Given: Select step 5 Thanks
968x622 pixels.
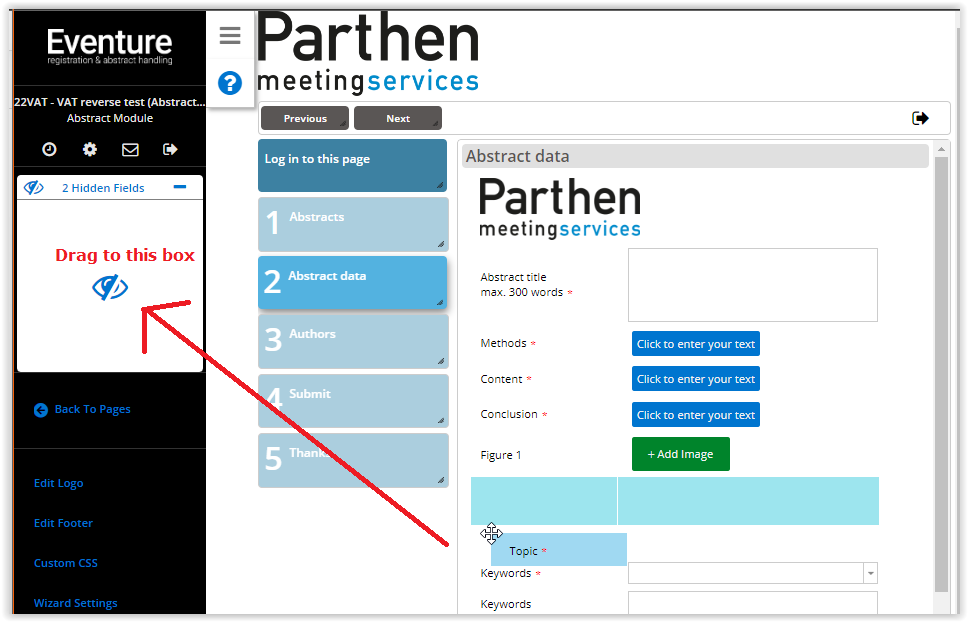Looking at the screenshot, I should tap(353, 460).
